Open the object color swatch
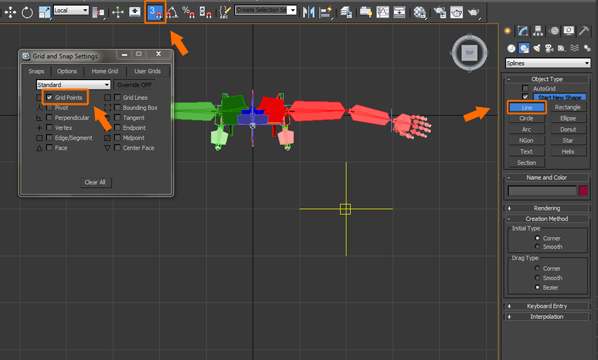 pos(584,190)
